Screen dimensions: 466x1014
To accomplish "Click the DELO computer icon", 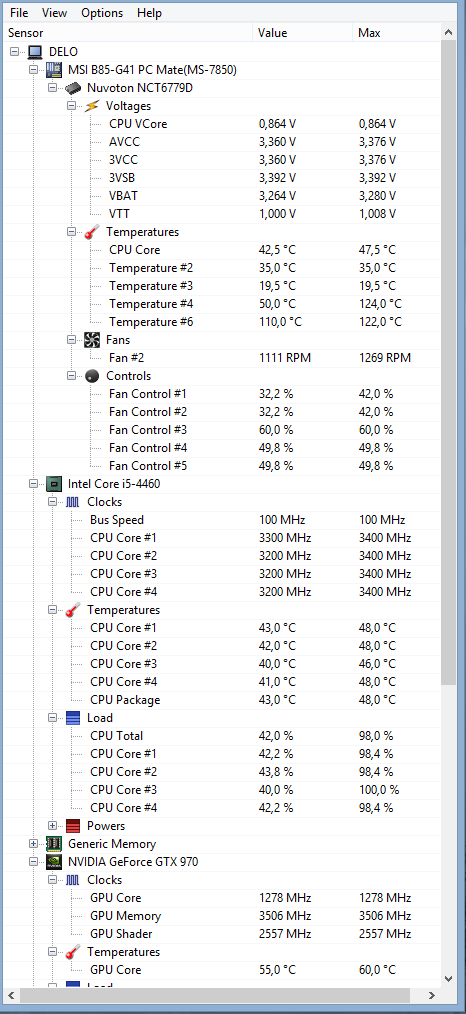I will click(x=35, y=52).
